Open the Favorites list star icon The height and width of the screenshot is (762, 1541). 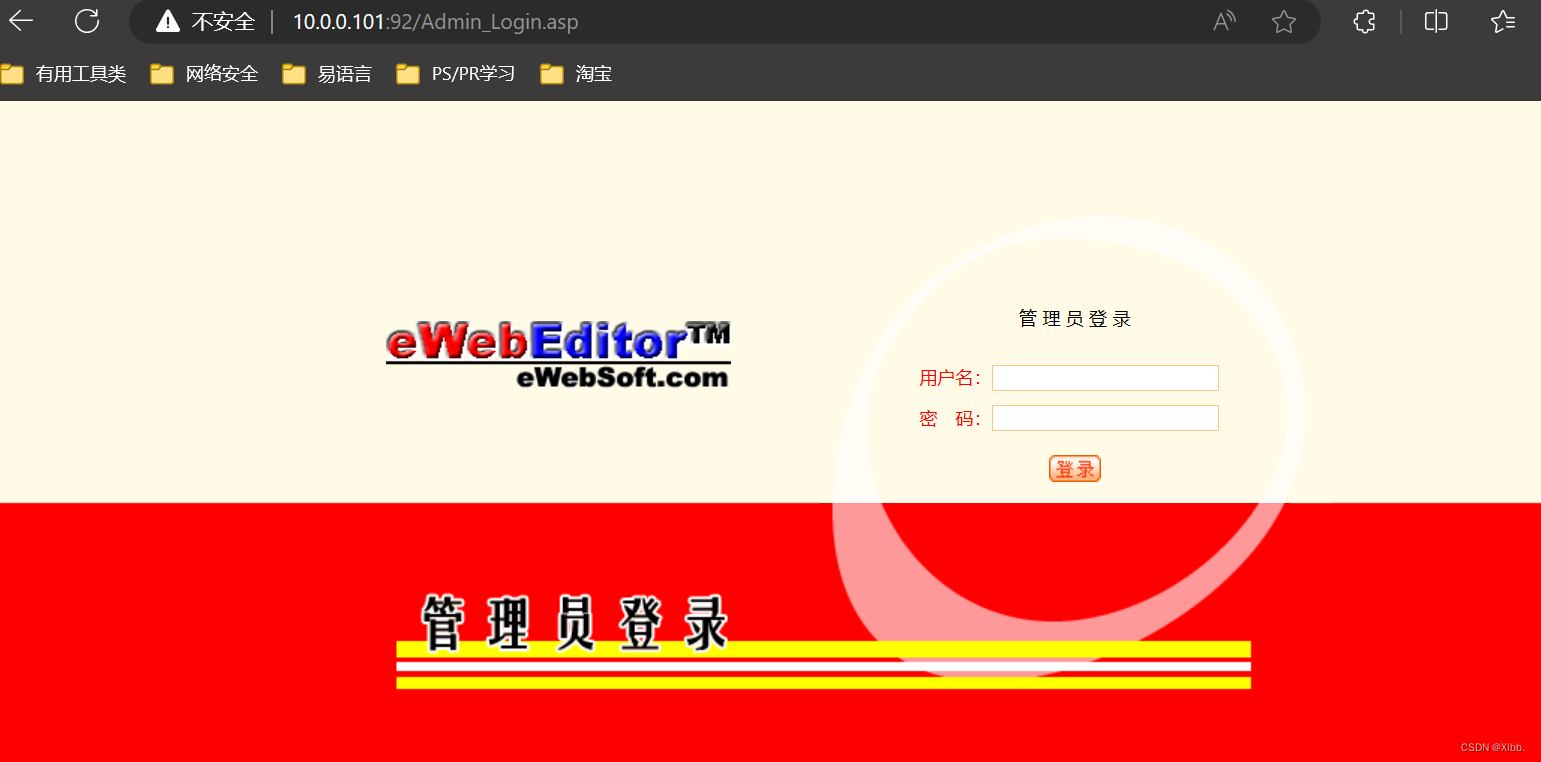[x=1503, y=21]
